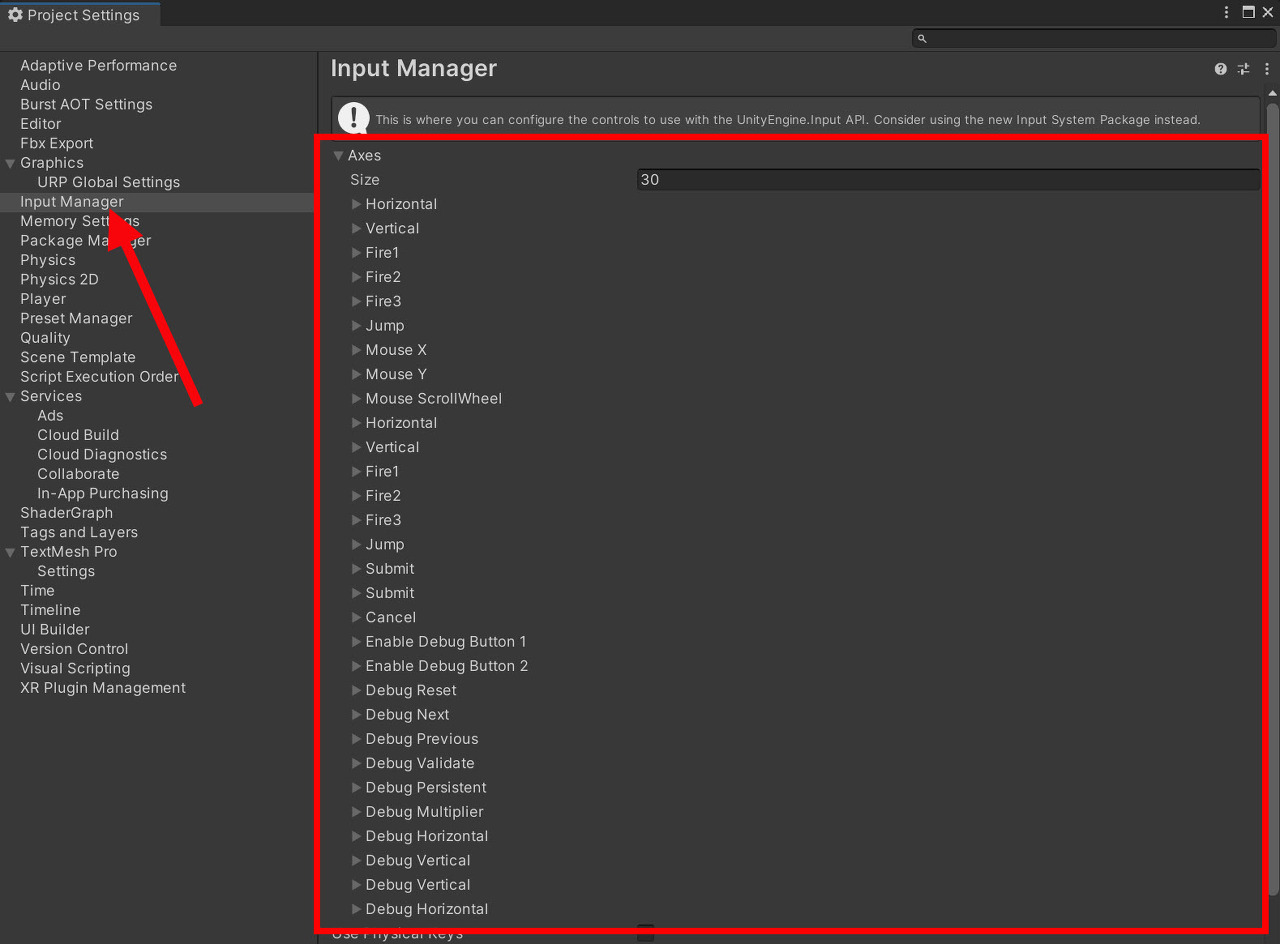1280x944 pixels.
Task: Open Physics settings
Action: [x=48, y=260]
